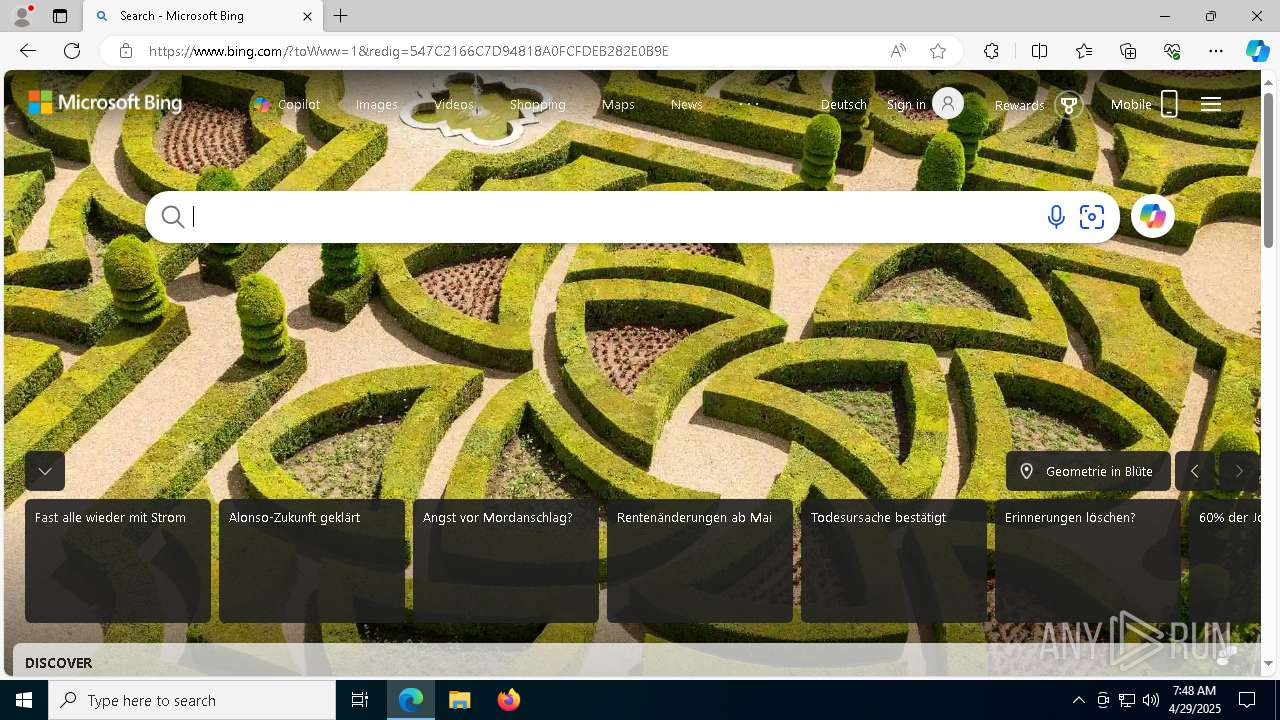This screenshot has width=1280, height=720.
Task: Open Collections panel
Action: 1128,51
